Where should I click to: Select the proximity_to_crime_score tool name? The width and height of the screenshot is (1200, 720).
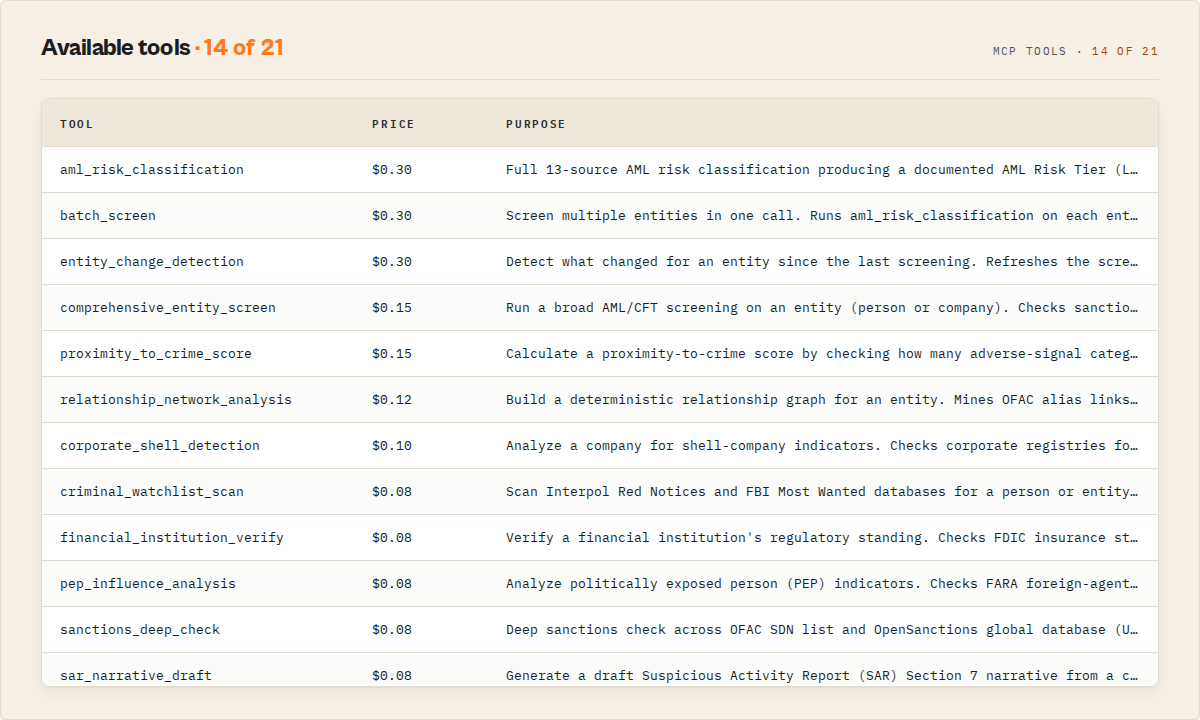[x=156, y=353]
